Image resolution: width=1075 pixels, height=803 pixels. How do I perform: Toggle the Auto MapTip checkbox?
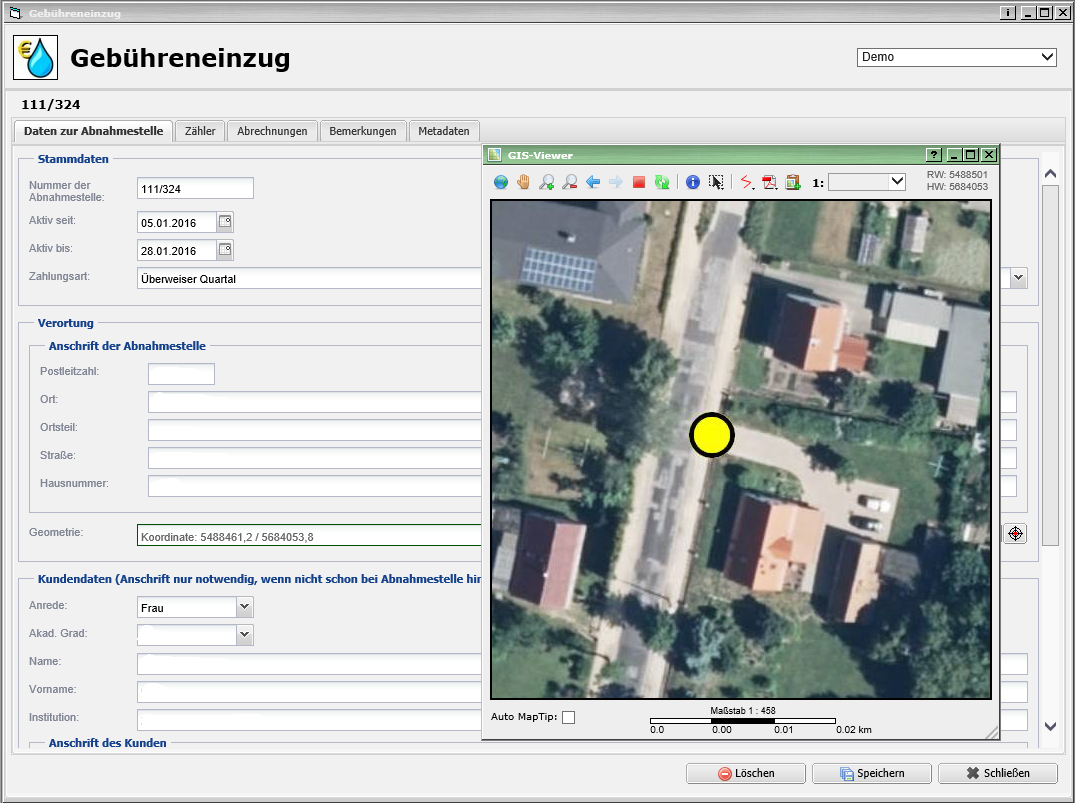[568, 717]
